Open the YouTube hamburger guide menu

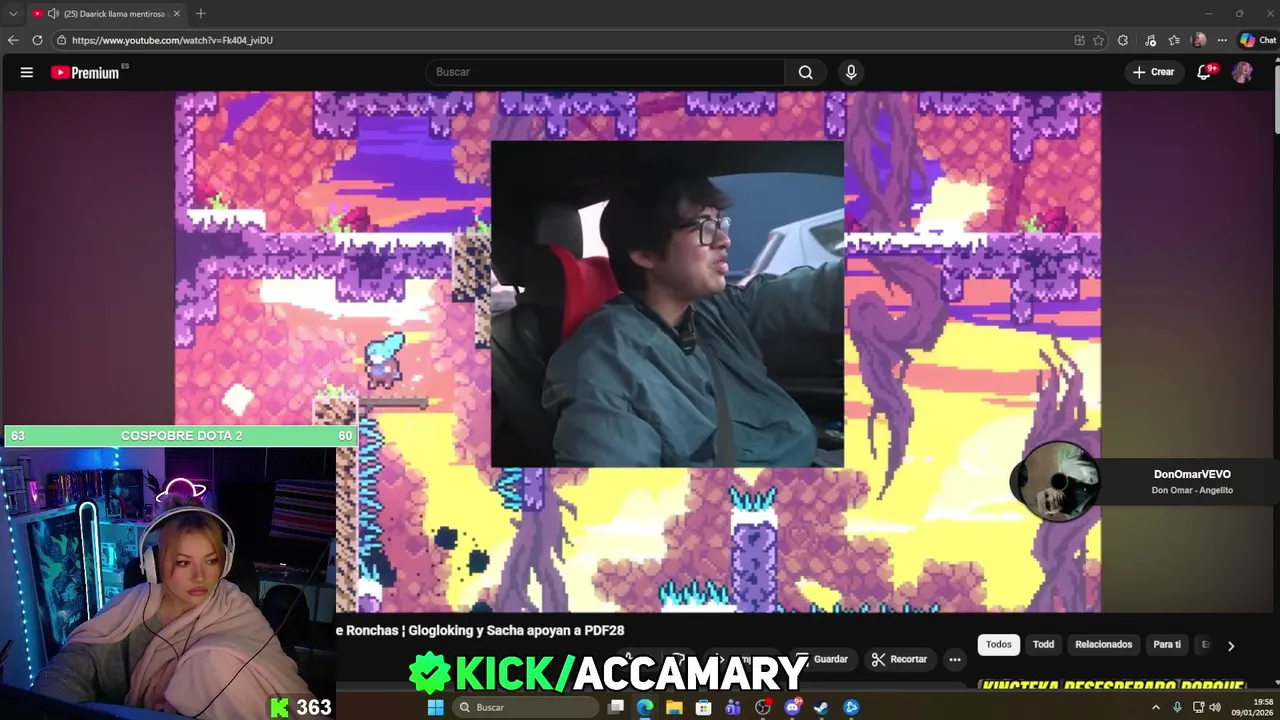[27, 72]
